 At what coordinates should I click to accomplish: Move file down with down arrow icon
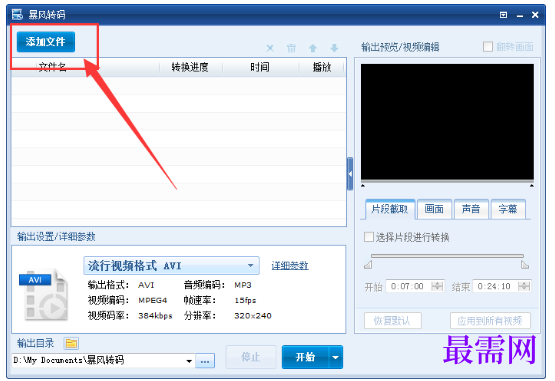(334, 48)
